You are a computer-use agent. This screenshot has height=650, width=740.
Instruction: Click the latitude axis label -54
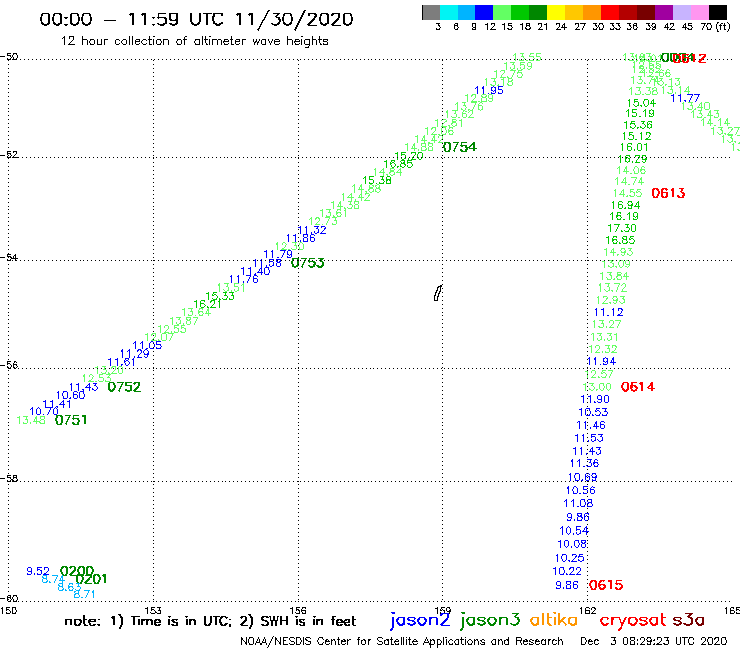pyautogui.click(x=9, y=257)
